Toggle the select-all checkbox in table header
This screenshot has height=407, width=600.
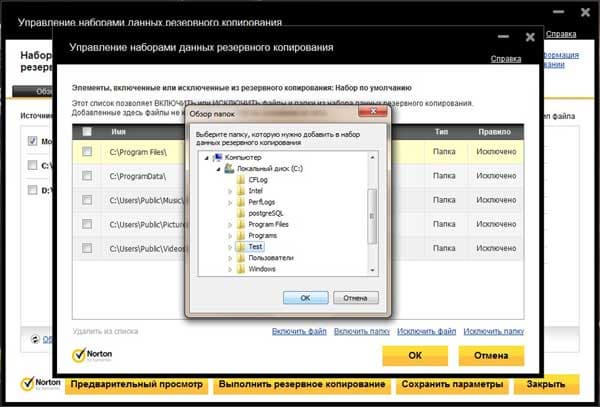point(87,132)
